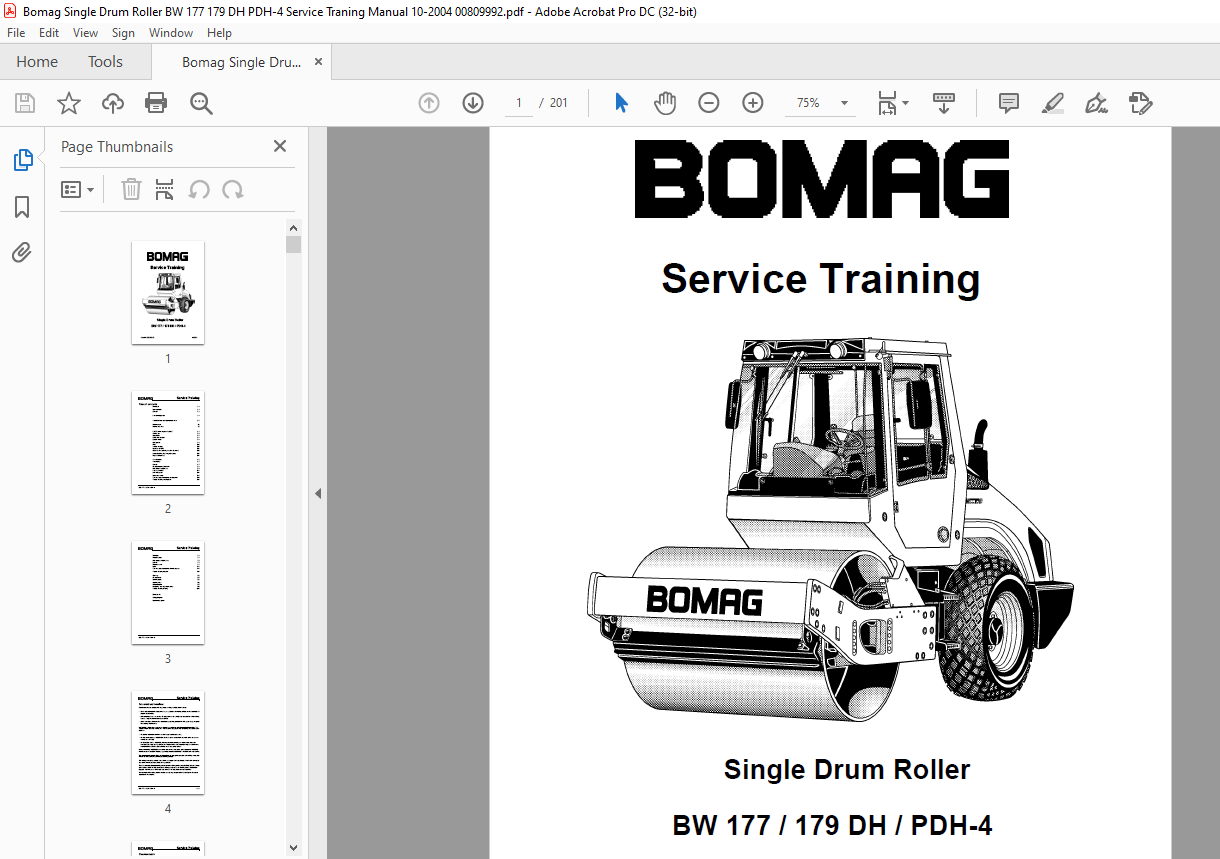Select the page 2 thumbnail
The width and height of the screenshot is (1220, 859).
168,443
